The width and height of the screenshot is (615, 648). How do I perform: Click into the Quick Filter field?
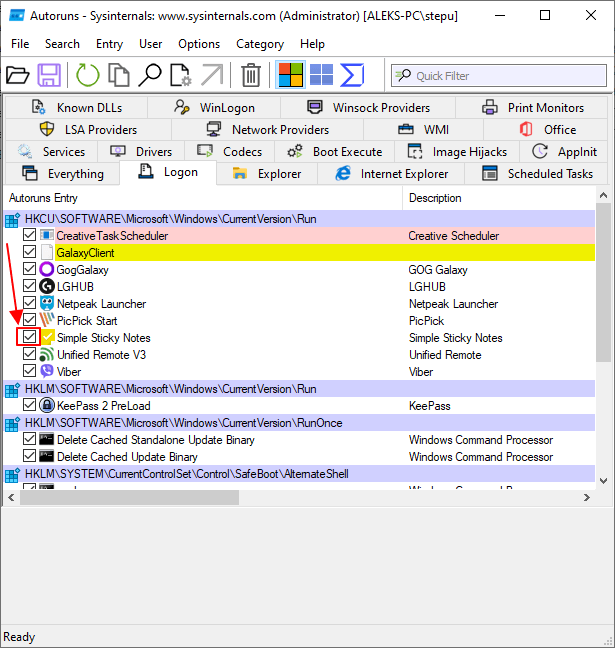[x=499, y=76]
